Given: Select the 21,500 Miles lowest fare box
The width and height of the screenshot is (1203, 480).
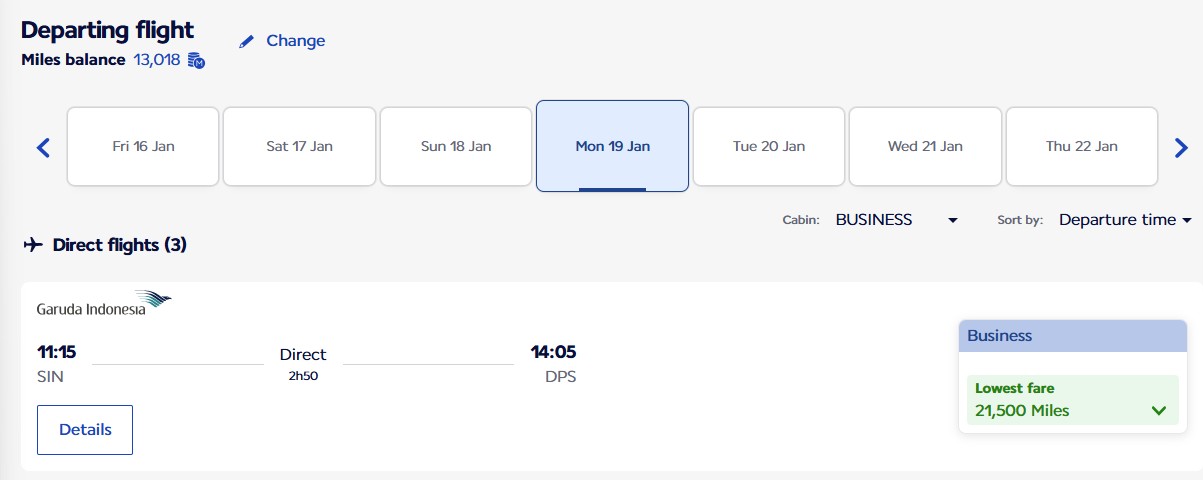Looking at the screenshot, I should tap(1070, 400).
